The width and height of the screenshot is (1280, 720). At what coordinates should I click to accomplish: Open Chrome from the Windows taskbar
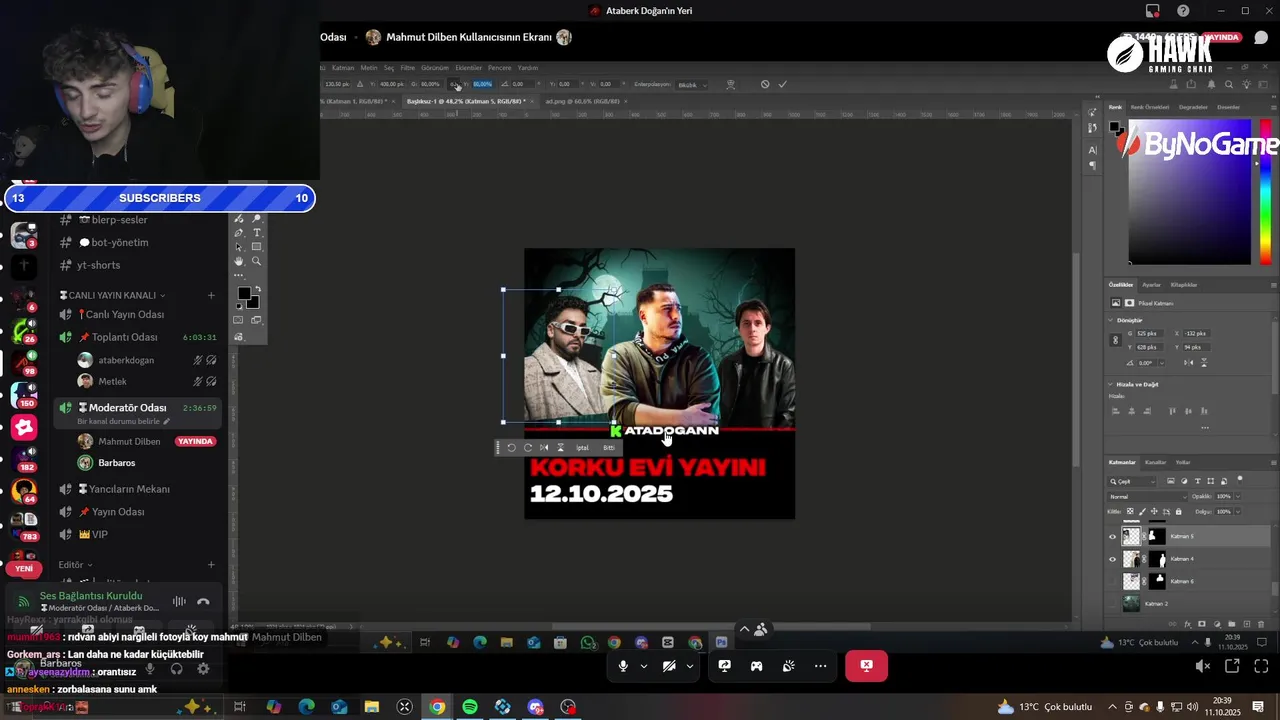437,707
